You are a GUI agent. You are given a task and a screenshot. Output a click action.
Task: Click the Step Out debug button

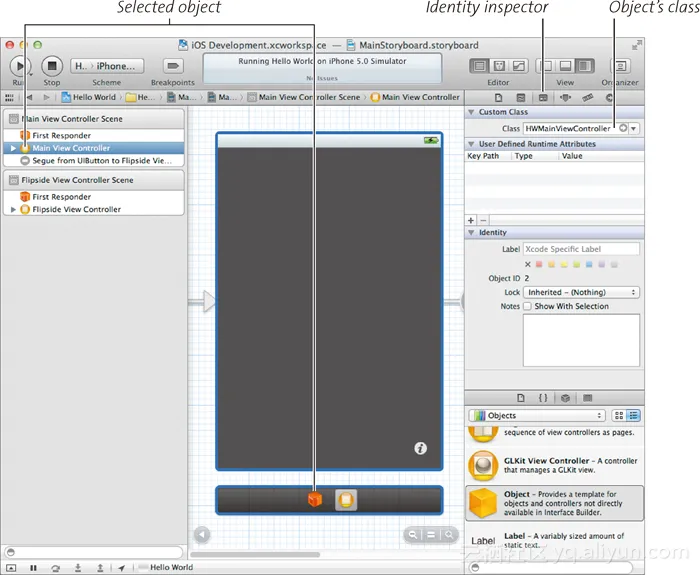(100, 568)
